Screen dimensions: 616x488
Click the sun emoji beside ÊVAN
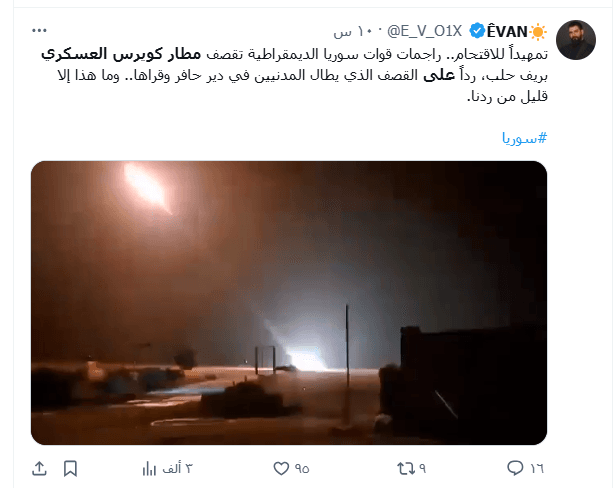[x=538, y=31]
